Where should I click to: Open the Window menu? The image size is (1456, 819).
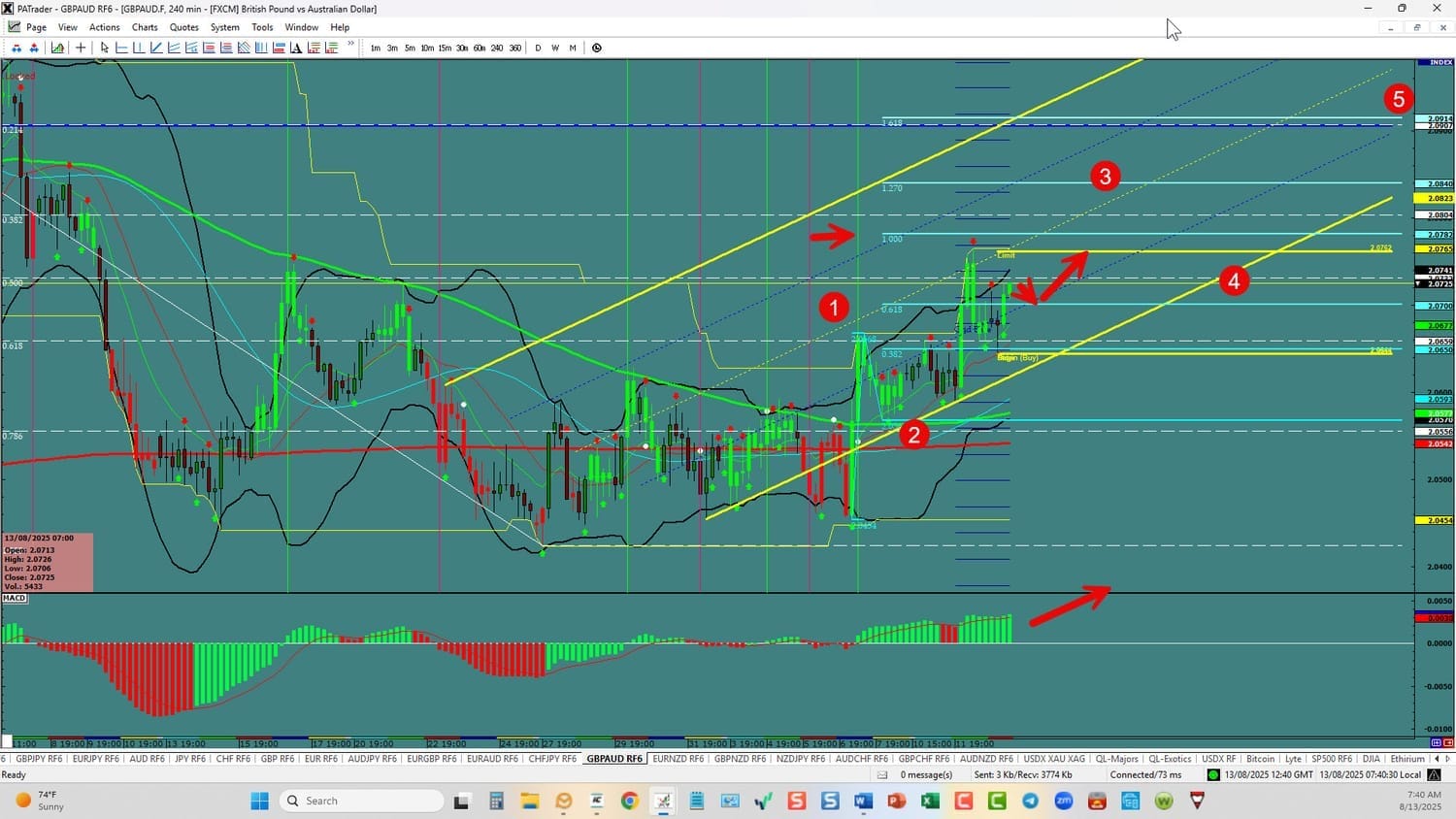click(302, 27)
